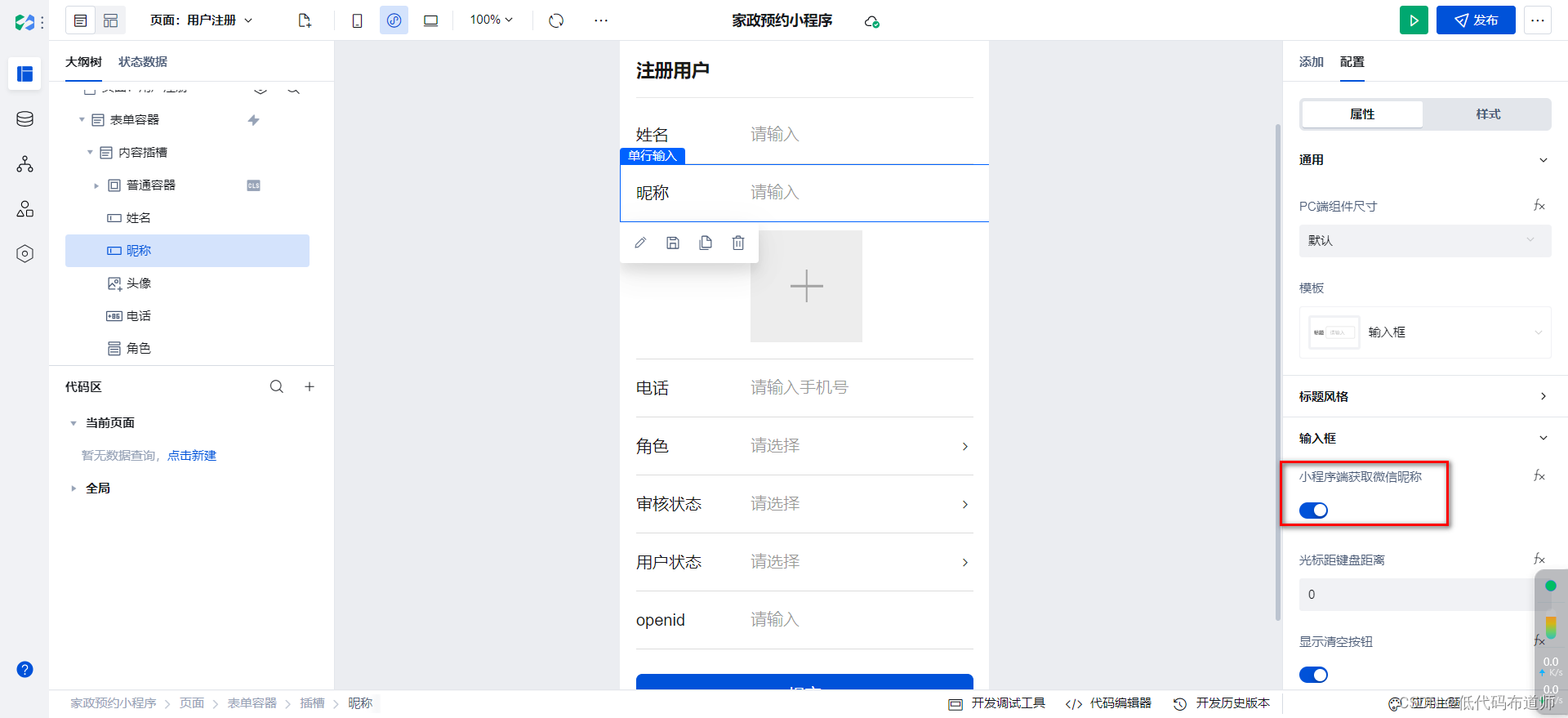Open the pages sidebar icon
This screenshot has height=718, width=1568.
pyautogui.click(x=24, y=74)
